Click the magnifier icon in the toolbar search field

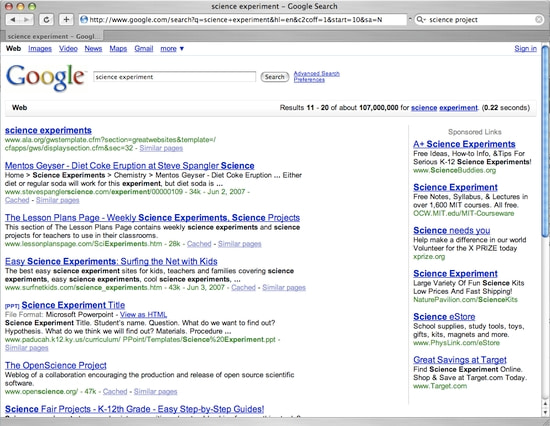point(419,20)
